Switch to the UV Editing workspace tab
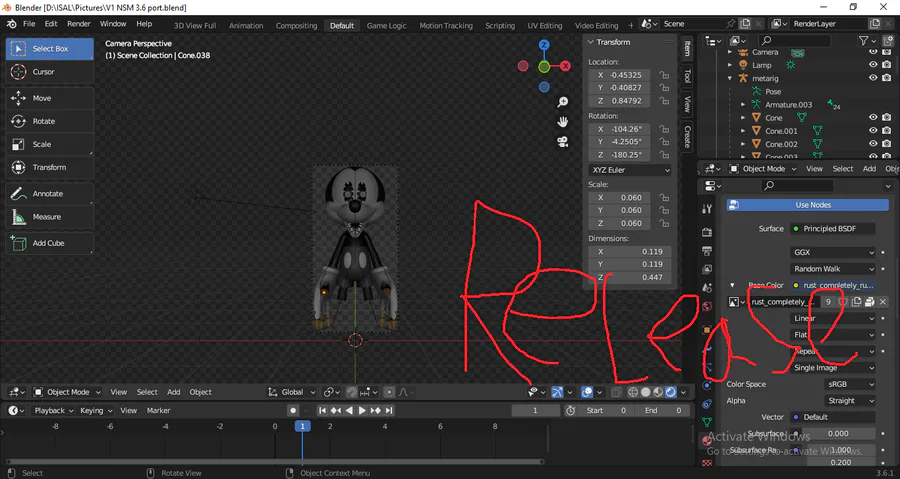The width and height of the screenshot is (900, 479). tap(545, 26)
